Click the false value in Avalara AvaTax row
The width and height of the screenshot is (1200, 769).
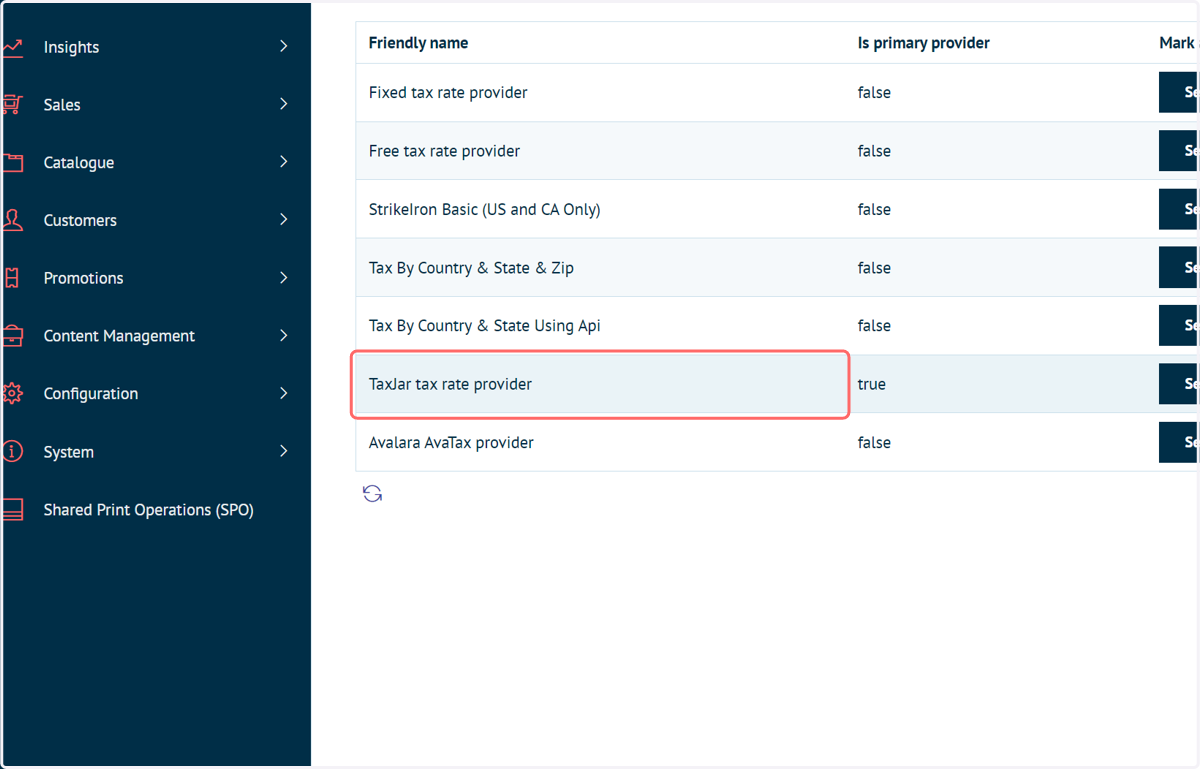tap(874, 442)
